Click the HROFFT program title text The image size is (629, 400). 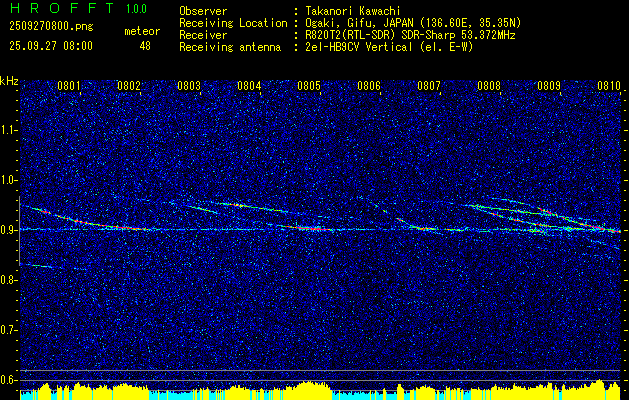(62, 8)
